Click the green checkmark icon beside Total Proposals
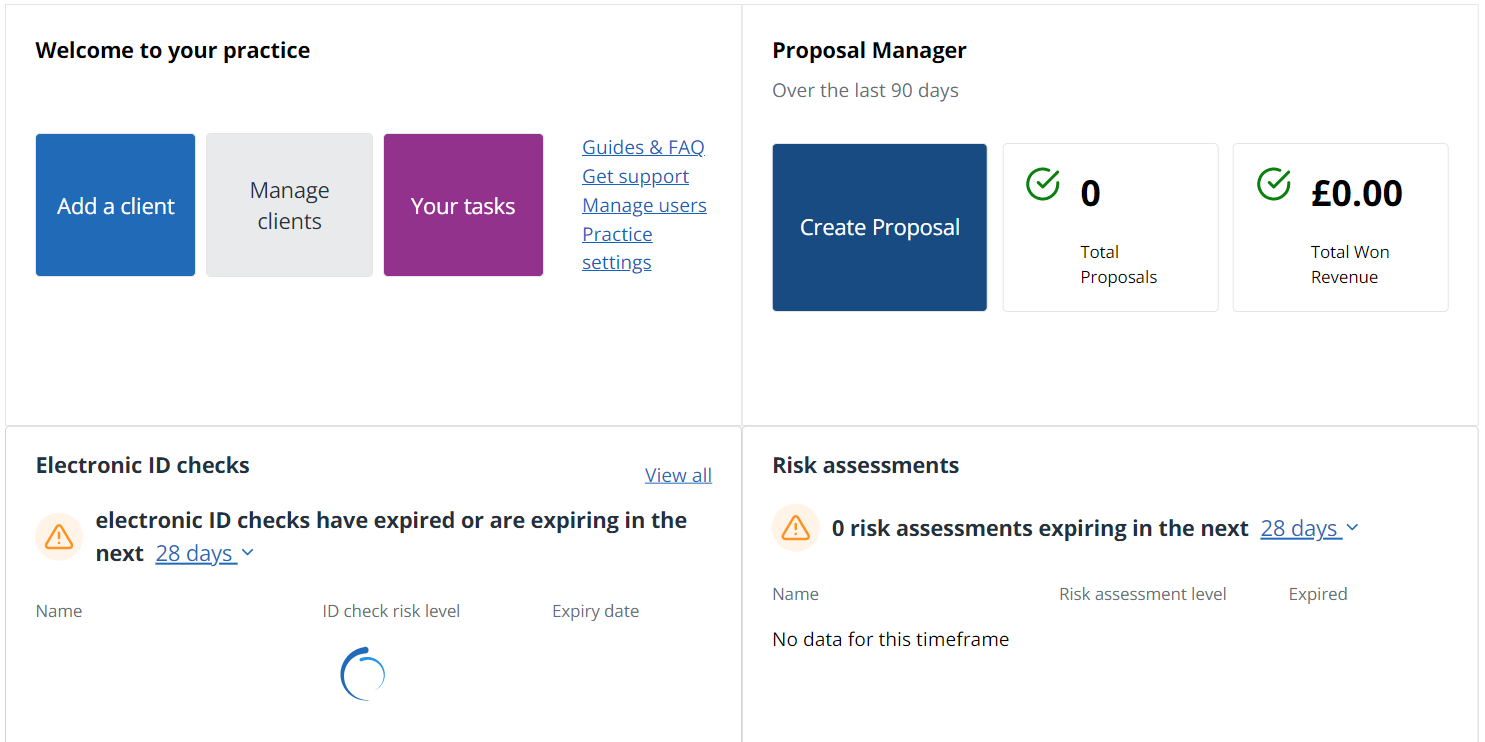 click(x=1043, y=184)
